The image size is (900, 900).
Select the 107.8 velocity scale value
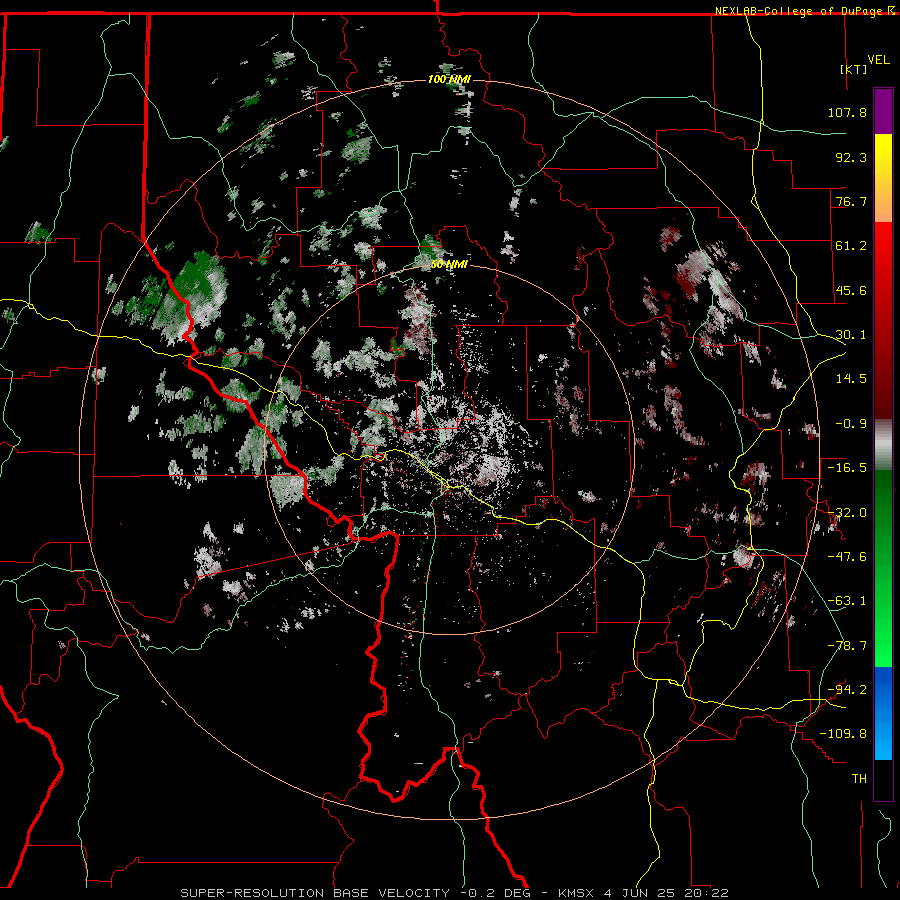click(847, 112)
